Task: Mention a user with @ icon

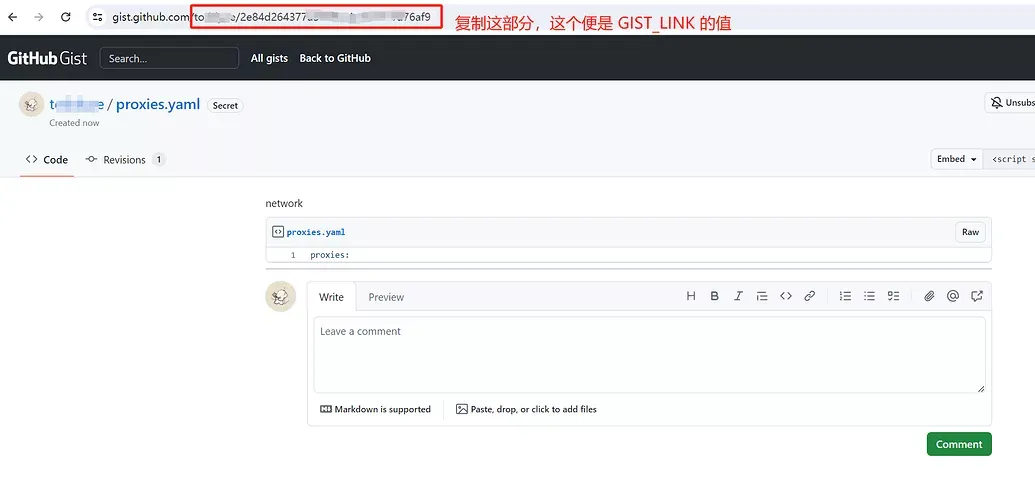Action: click(x=953, y=296)
